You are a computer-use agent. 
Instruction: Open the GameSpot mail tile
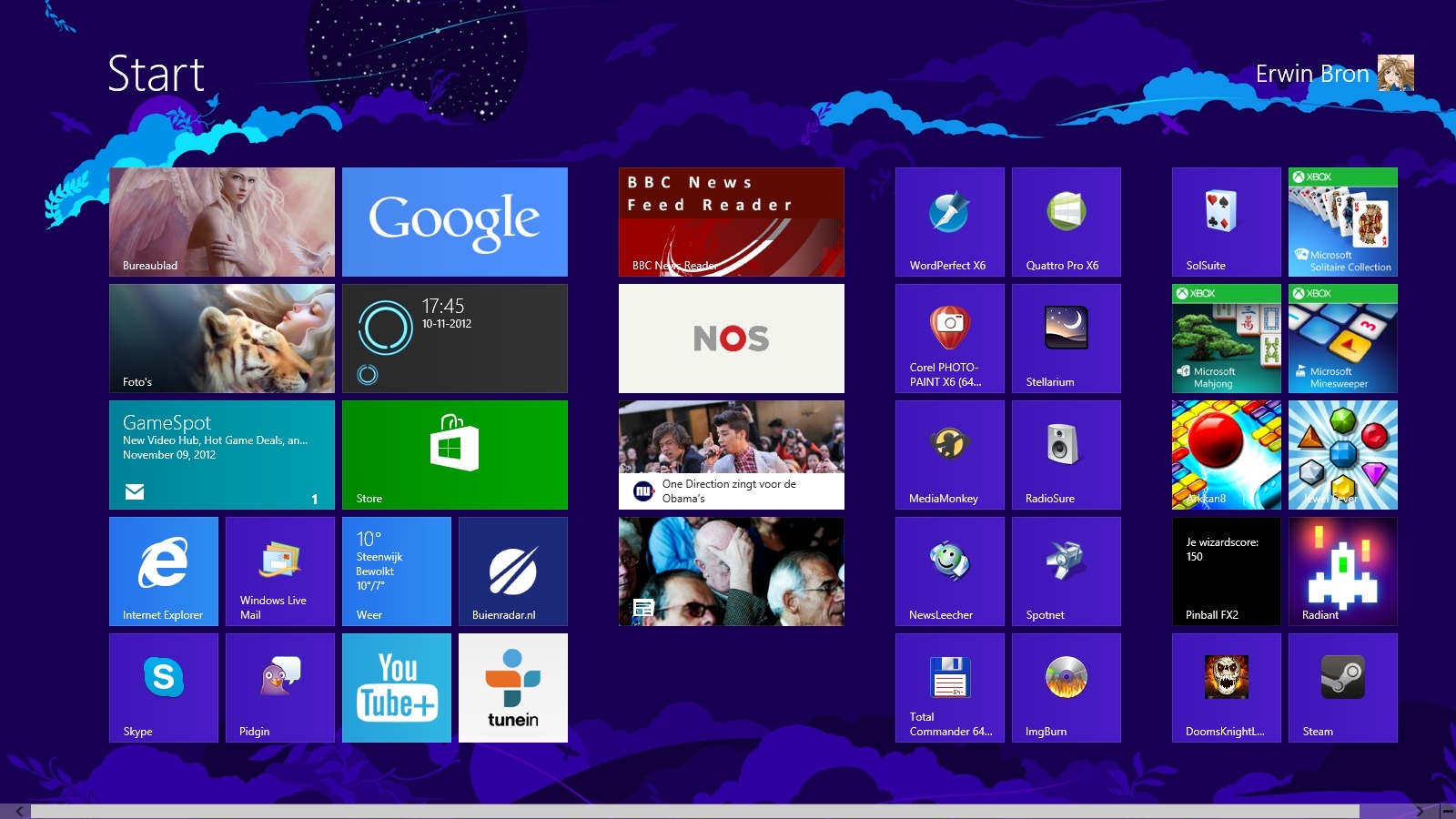[222, 455]
